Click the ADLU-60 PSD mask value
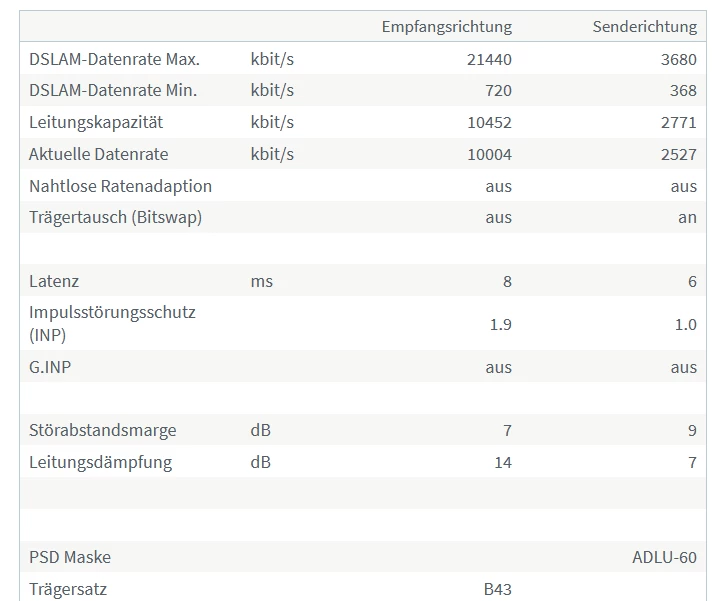This screenshot has width=726, height=601. click(x=664, y=557)
